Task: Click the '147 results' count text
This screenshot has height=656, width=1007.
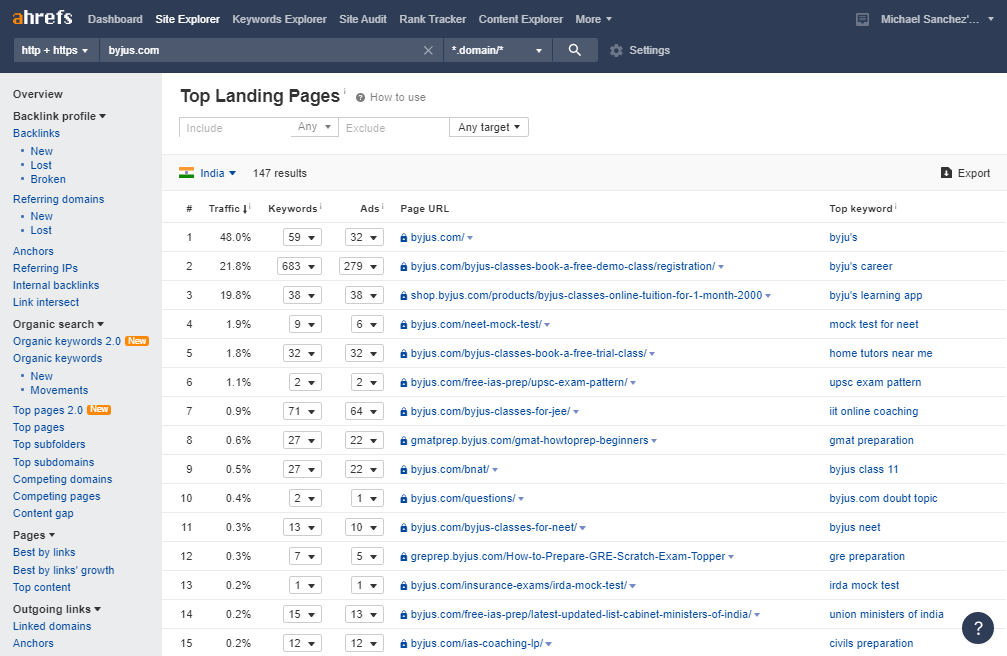Action: coord(280,173)
